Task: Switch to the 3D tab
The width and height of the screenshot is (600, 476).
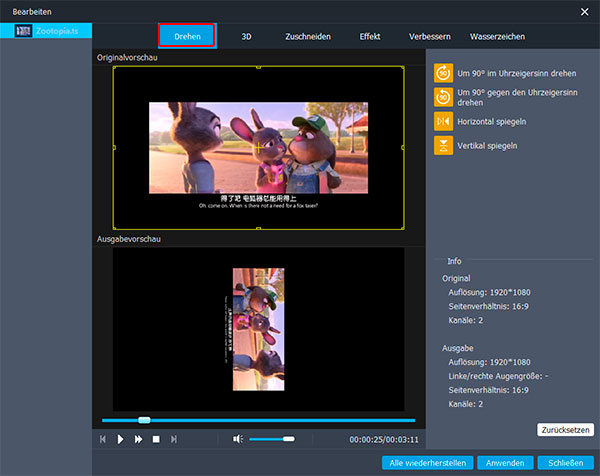Action: pos(246,37)
